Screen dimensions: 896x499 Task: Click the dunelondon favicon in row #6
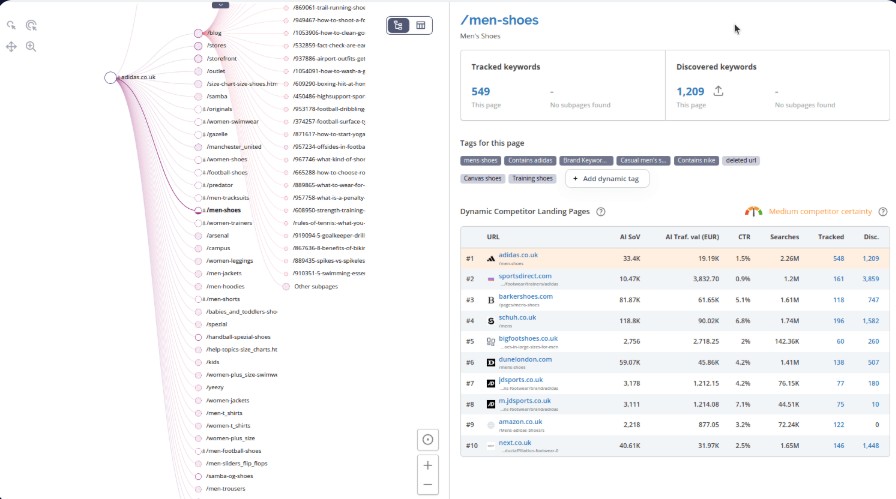pyautogui.click(x=491, y=362)
